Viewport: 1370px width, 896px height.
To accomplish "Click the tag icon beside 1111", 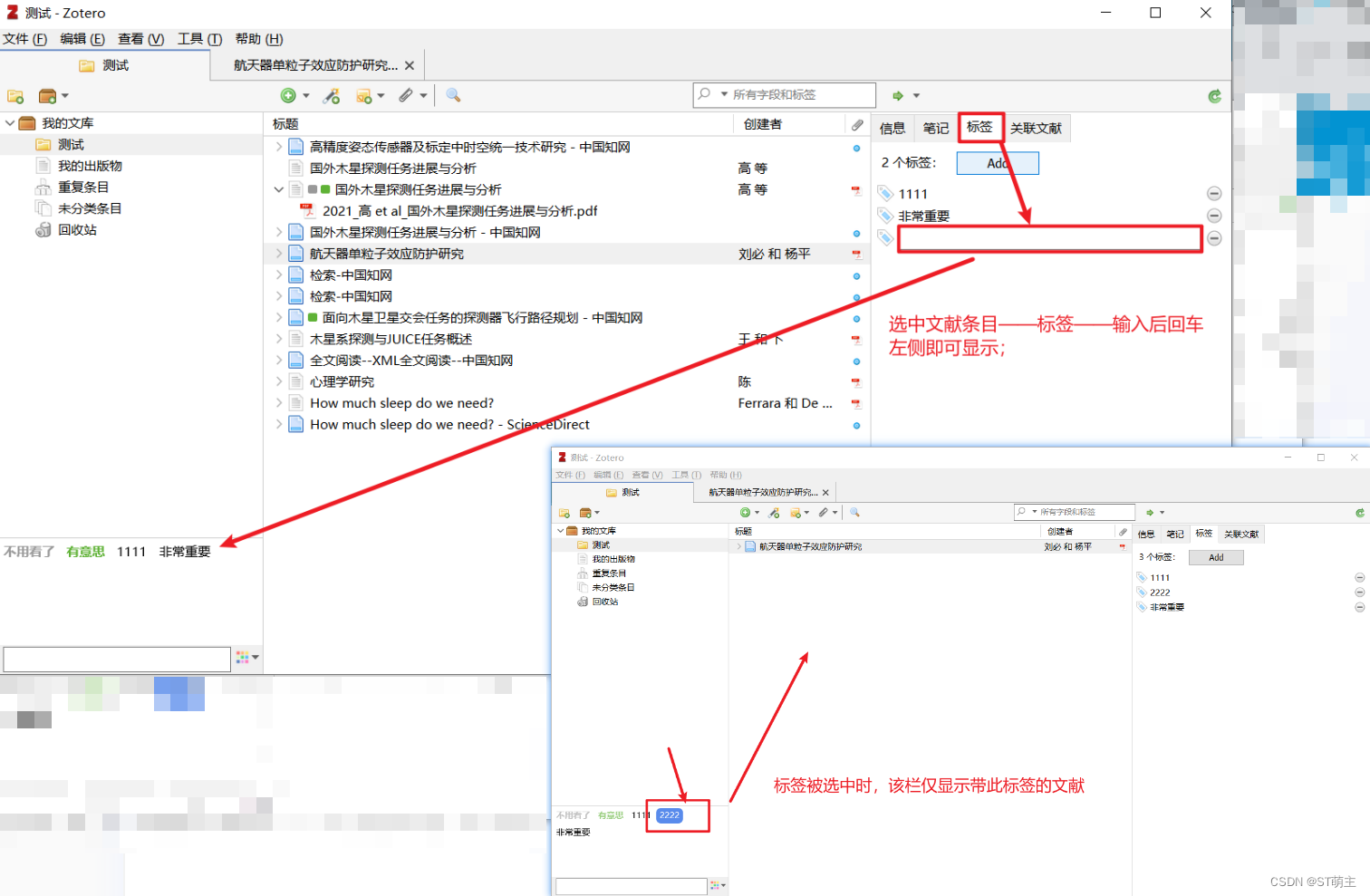I will click(886, 193).
